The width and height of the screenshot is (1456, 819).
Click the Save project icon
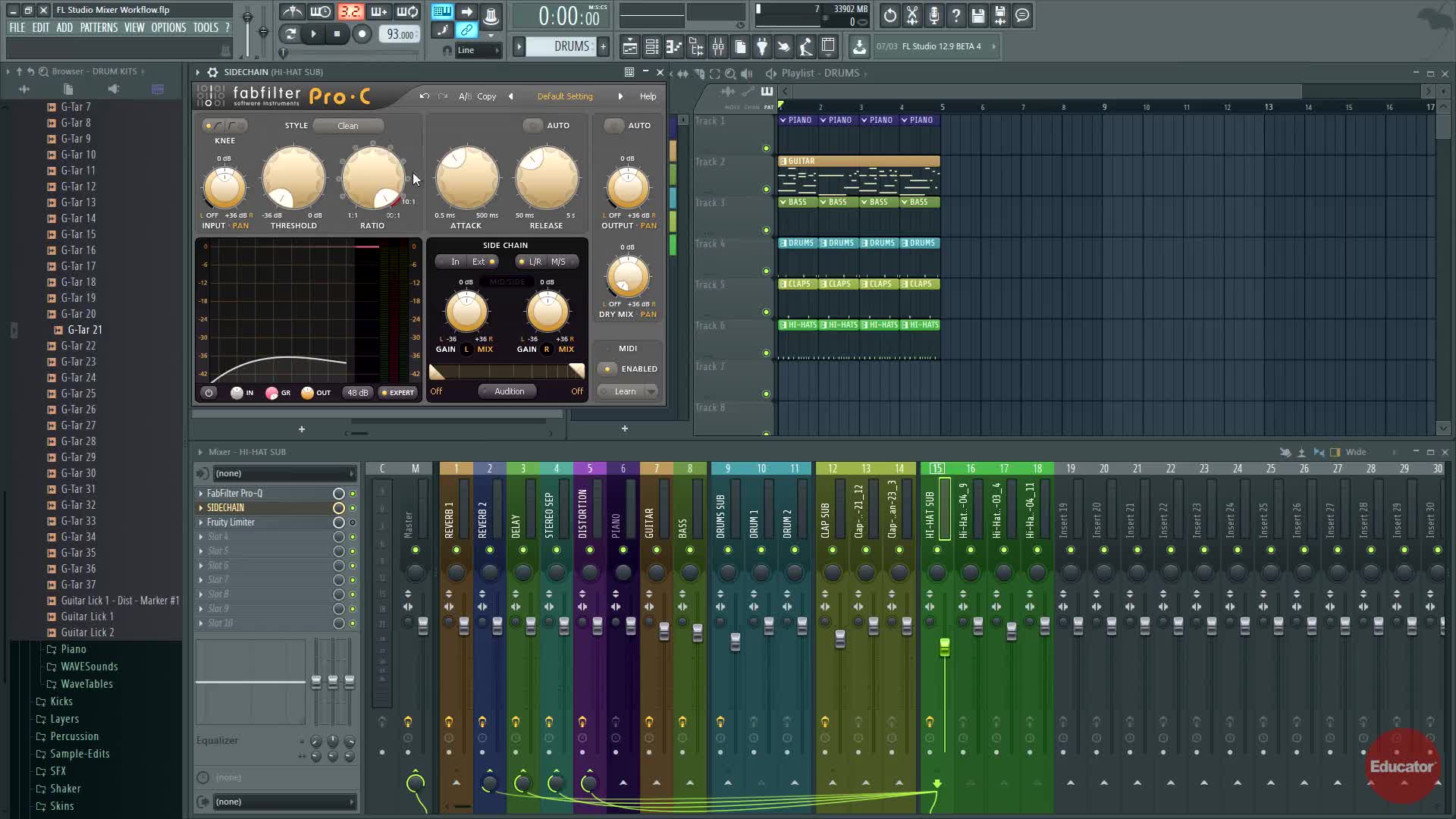tap(977, 15)
